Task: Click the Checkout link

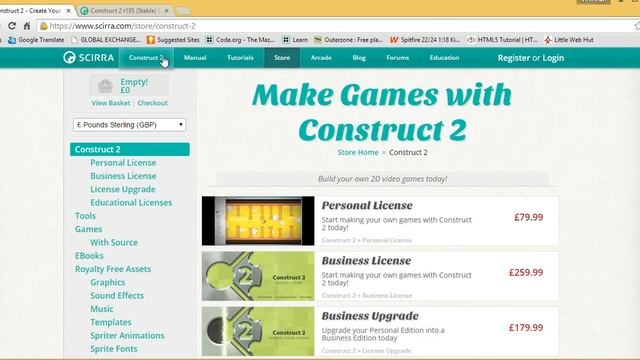Action: coord(152,103)
